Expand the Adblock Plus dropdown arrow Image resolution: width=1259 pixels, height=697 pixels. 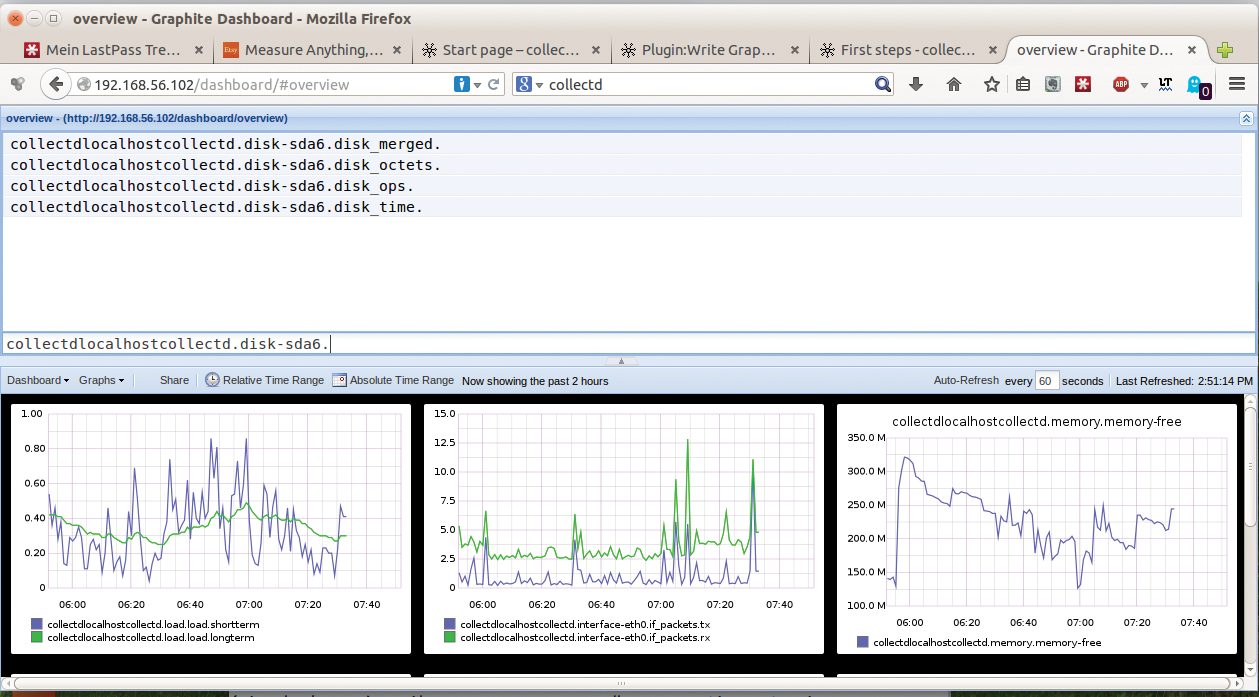point(1144,84)
